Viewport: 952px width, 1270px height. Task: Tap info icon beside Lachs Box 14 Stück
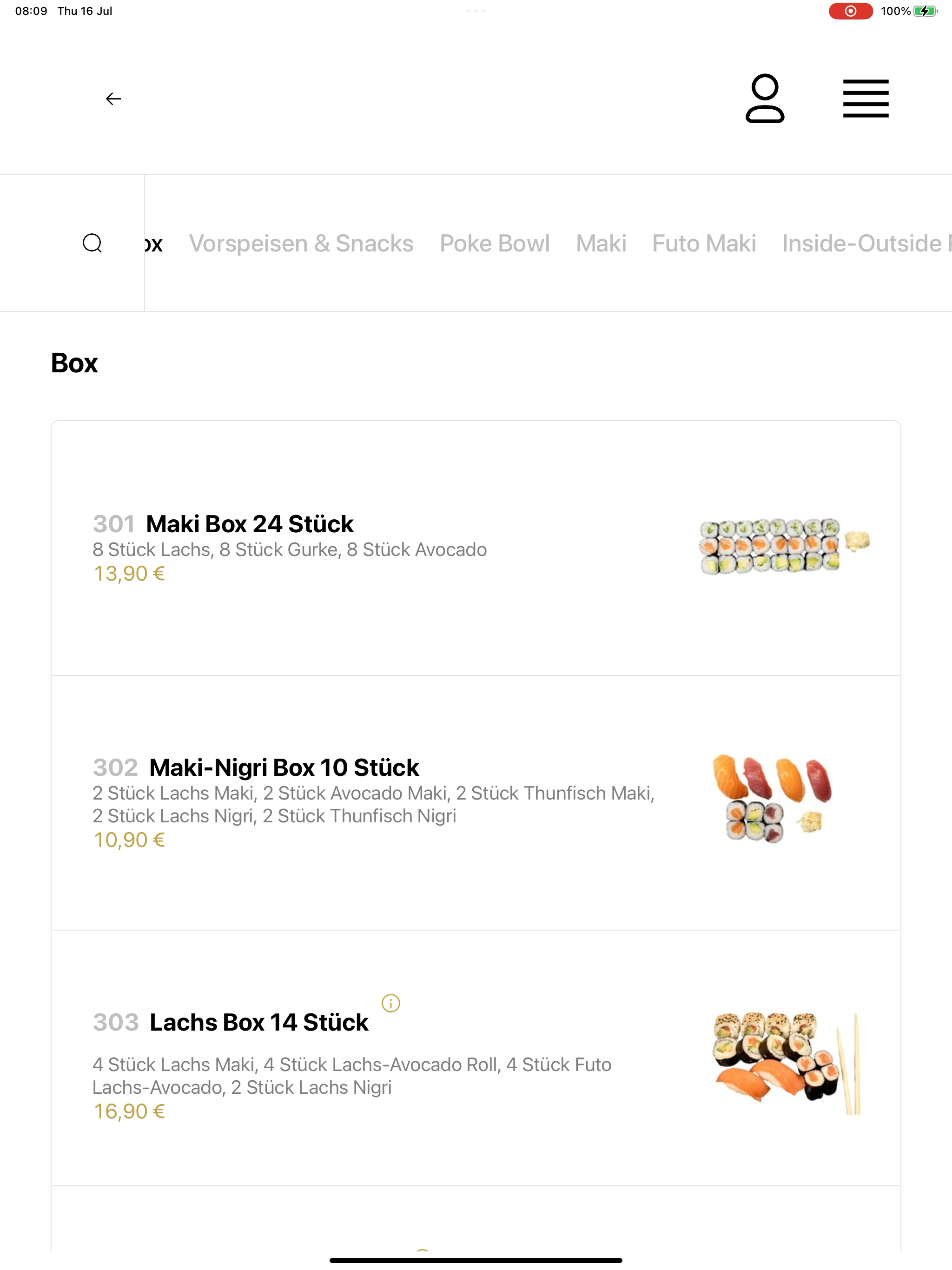pos(391,1003)
